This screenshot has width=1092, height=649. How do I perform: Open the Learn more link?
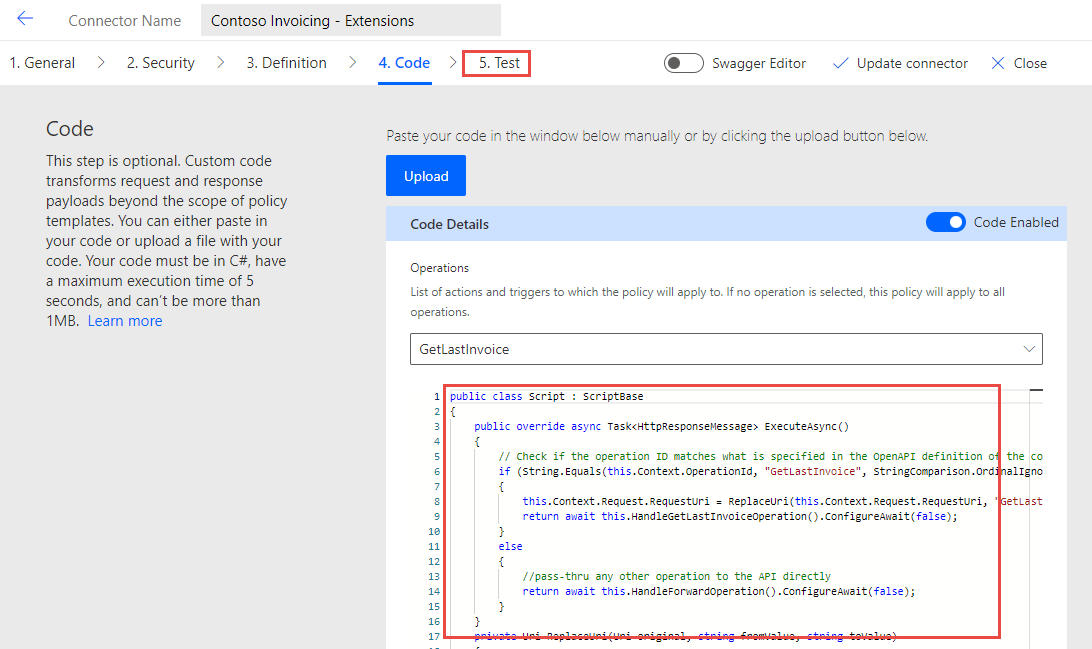point(124,320)
